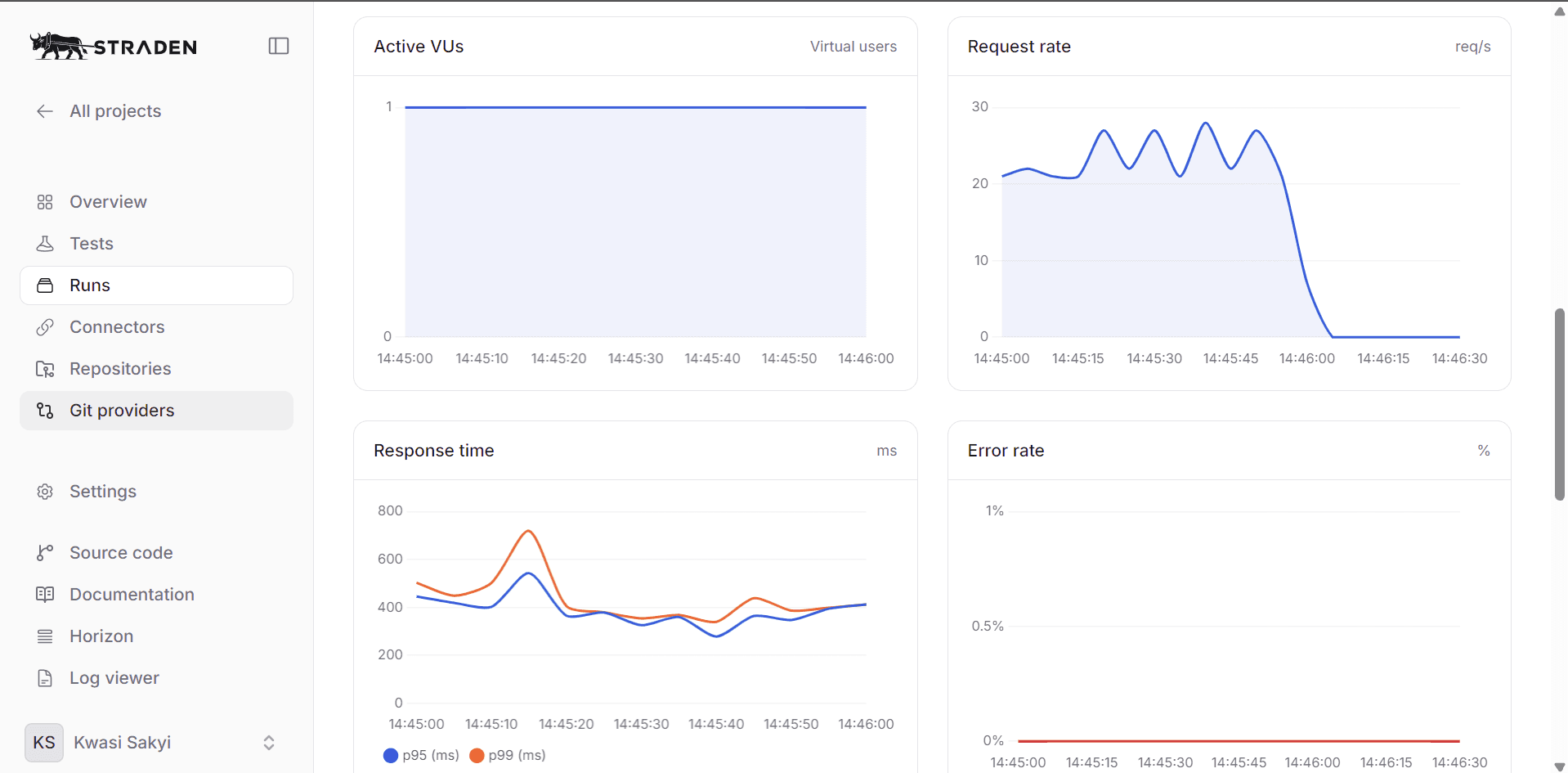Screen dimensions: 1568x773
Task: Open the Horizon link
Action: point(156,636)
